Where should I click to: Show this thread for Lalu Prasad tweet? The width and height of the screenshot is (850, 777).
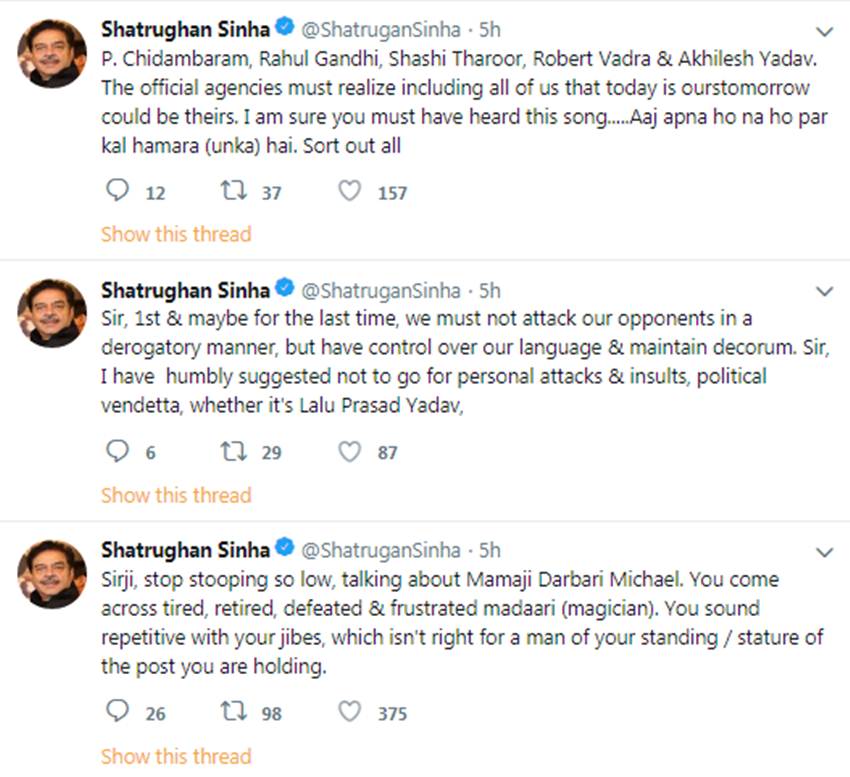176,495
